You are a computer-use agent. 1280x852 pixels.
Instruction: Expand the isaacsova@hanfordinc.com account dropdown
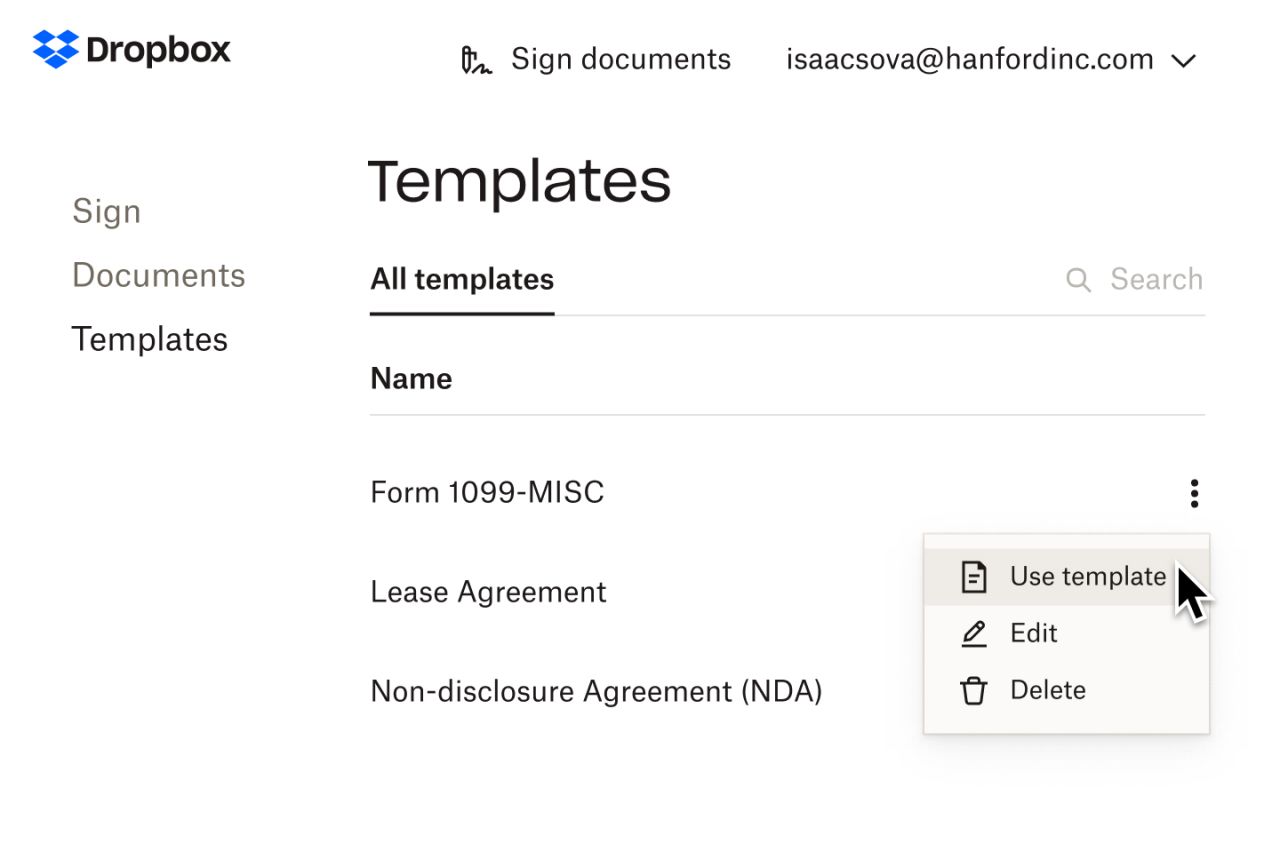pos(1183,59)
